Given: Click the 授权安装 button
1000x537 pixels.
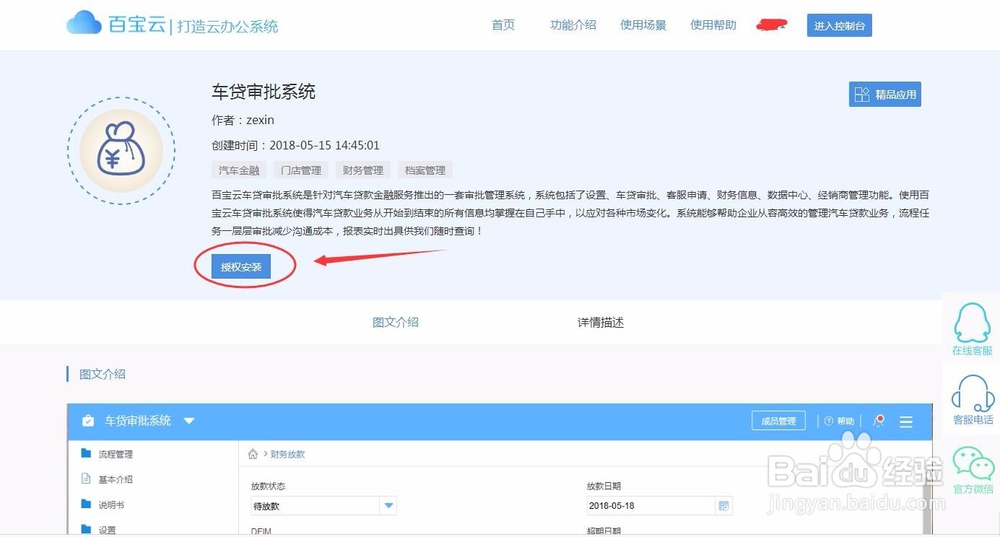Looking at the screenshot, I should [x=241, y=267].
